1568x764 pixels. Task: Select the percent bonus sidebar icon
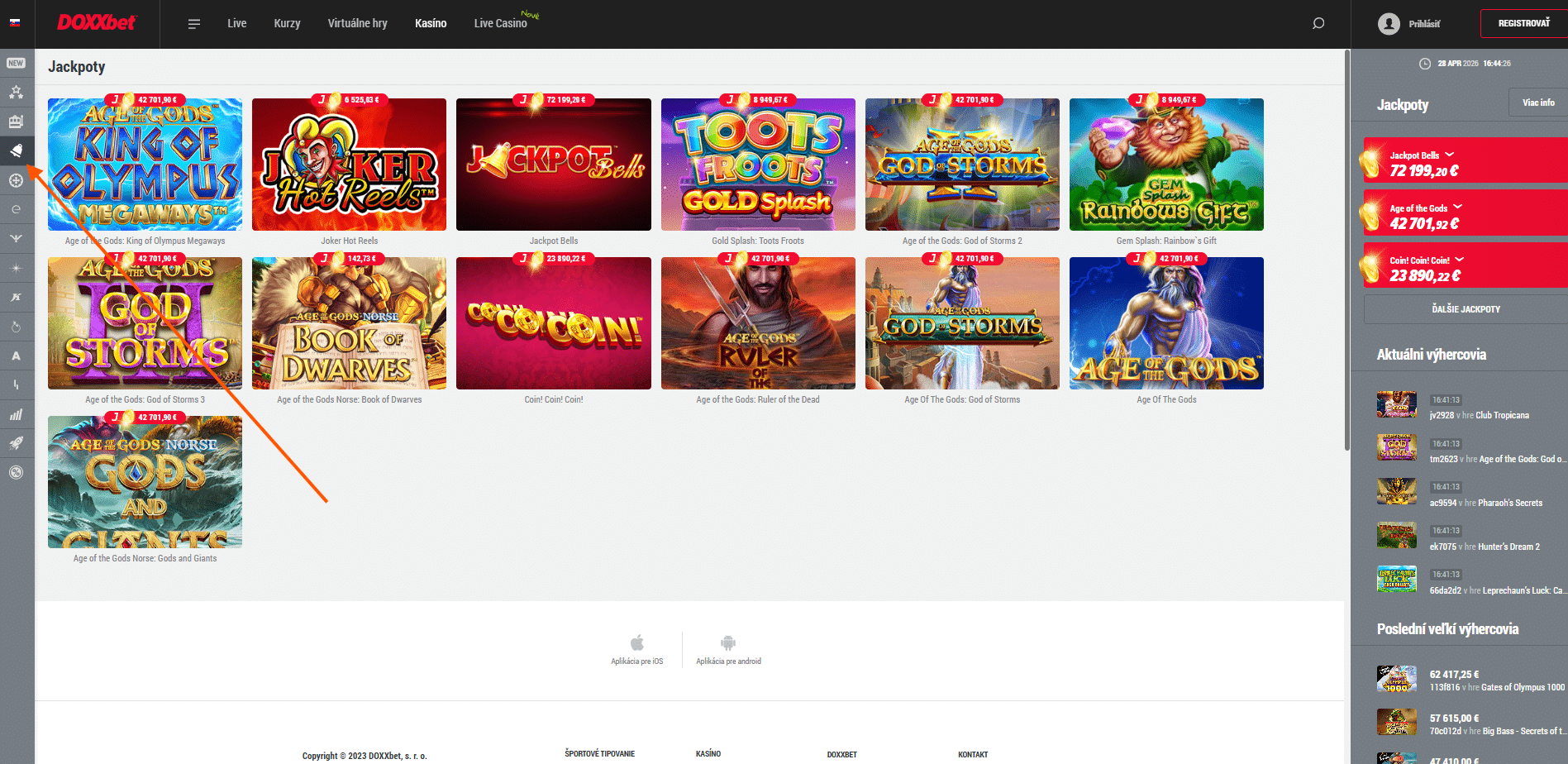(16, 473)
